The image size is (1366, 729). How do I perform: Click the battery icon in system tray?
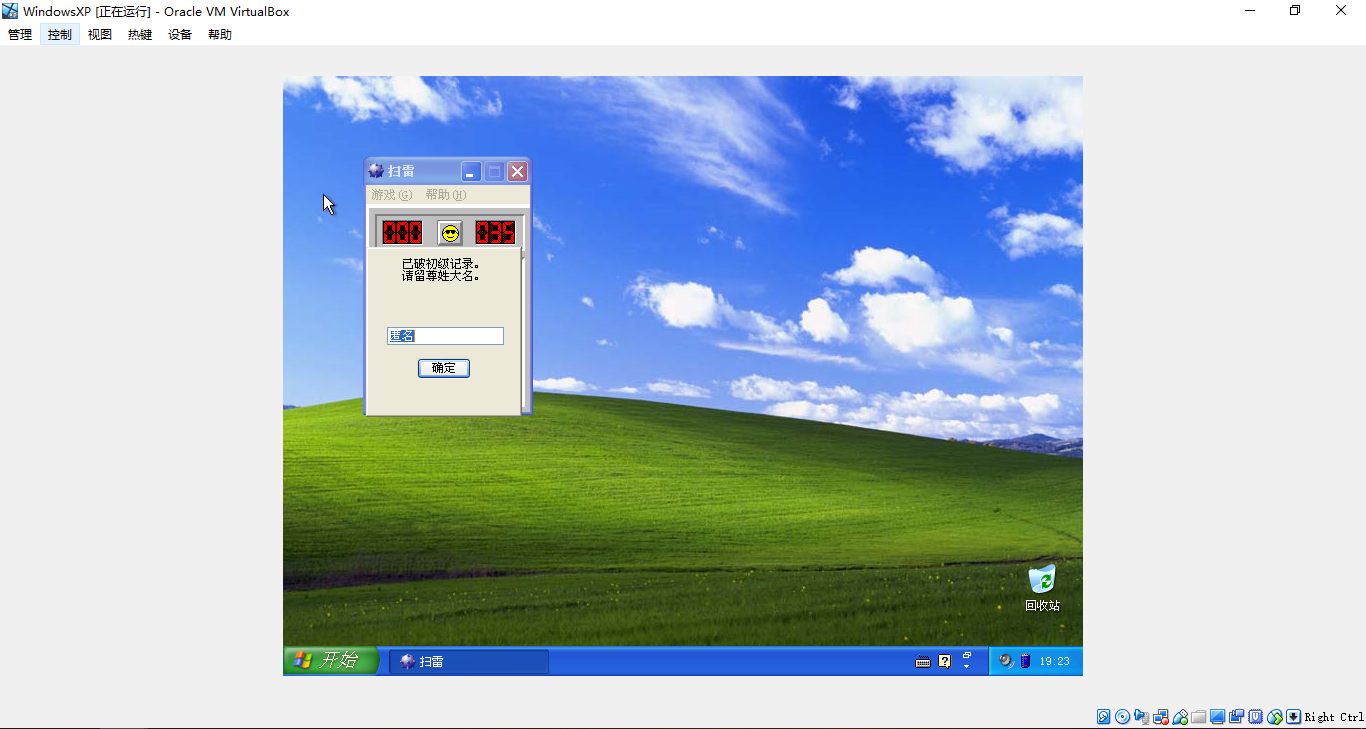pos(1025,661)
